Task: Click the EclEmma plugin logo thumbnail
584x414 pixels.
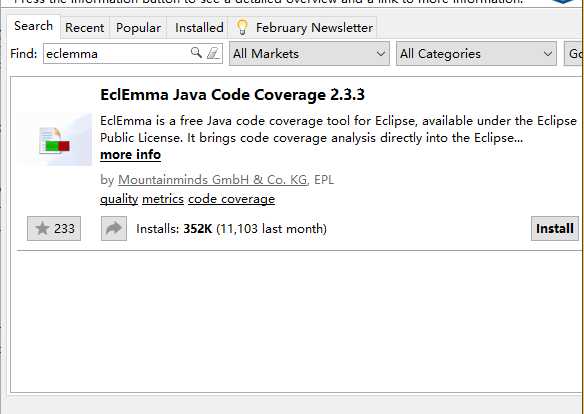Action: tap(55, 140)
